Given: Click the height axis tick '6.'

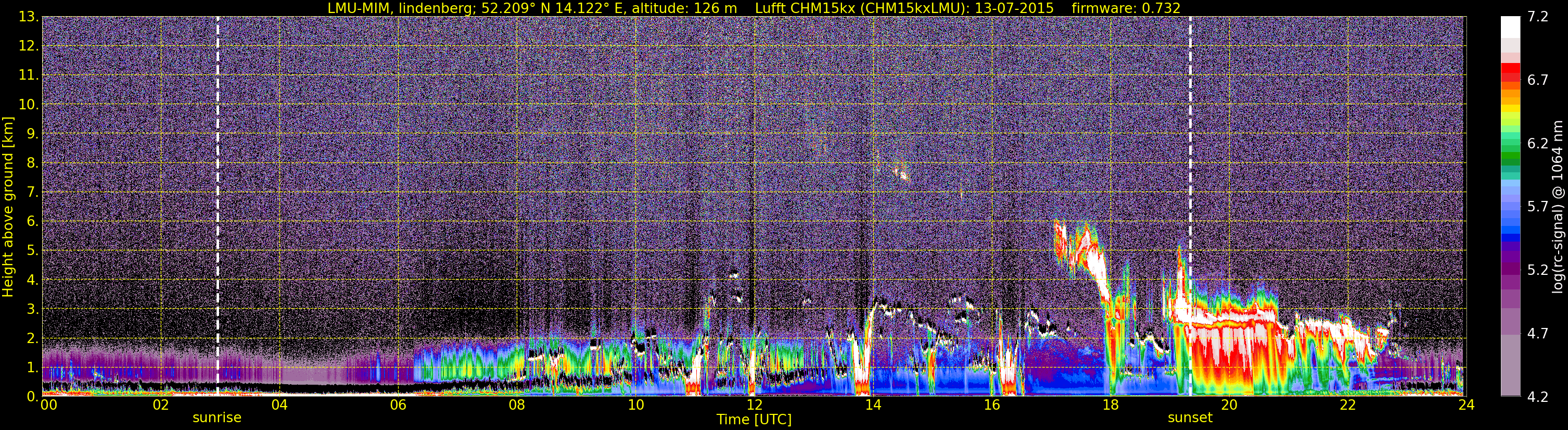Looking at the screenshot, I should coord(33,222).
